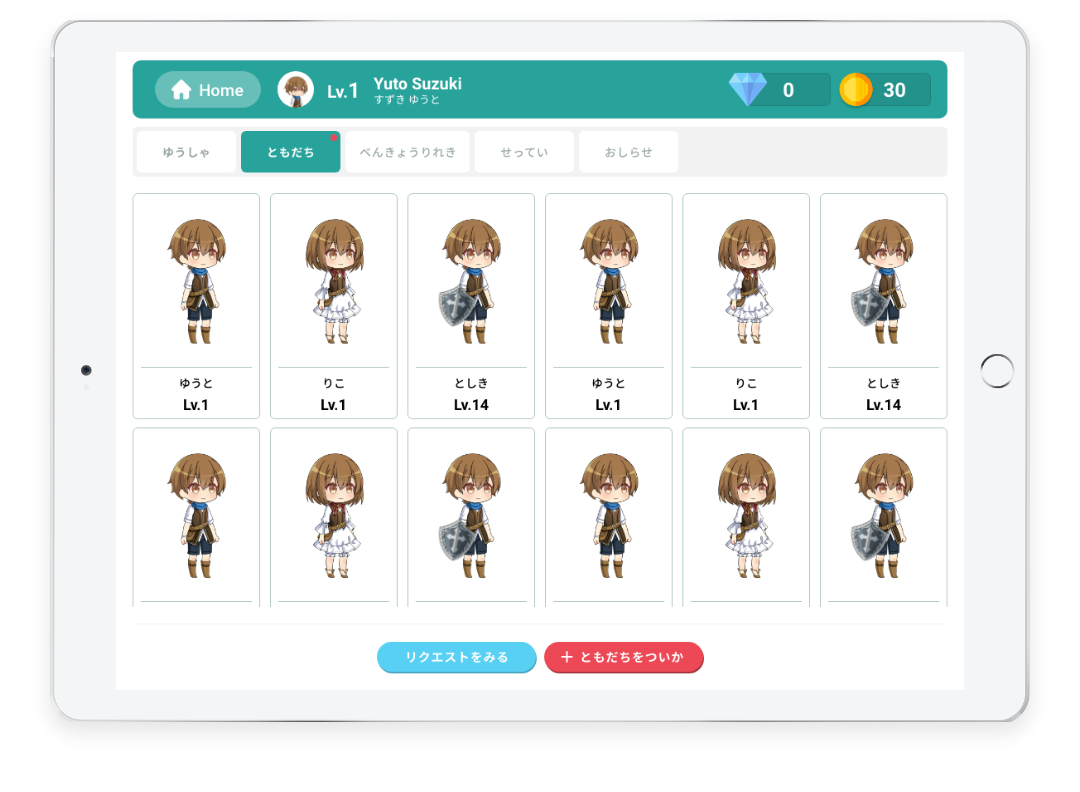Open the おしらせ tab

tap(628, 152)
